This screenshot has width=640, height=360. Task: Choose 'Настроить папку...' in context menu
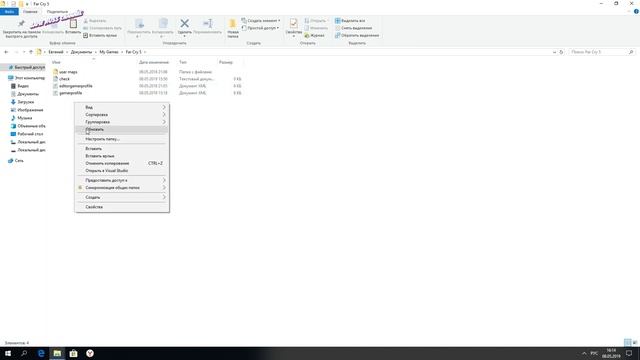point(122,139)
